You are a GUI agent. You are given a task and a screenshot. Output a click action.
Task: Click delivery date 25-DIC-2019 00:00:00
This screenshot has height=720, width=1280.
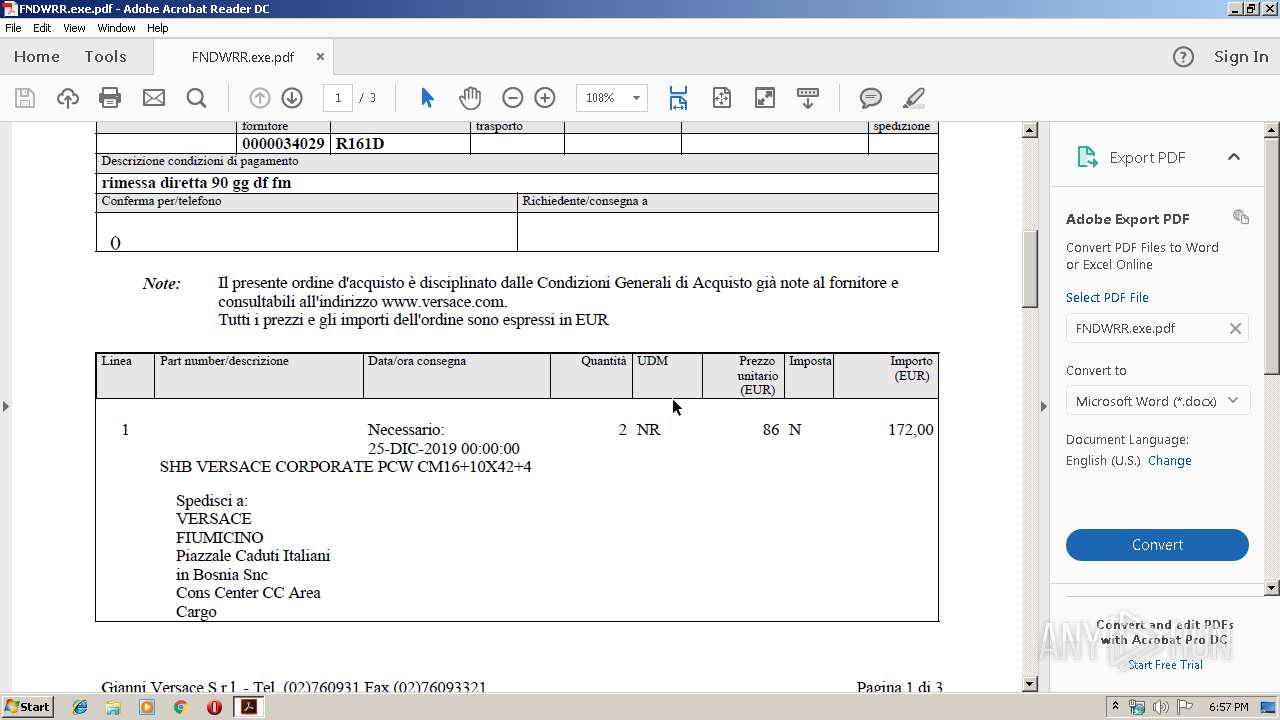pos(443,449)
